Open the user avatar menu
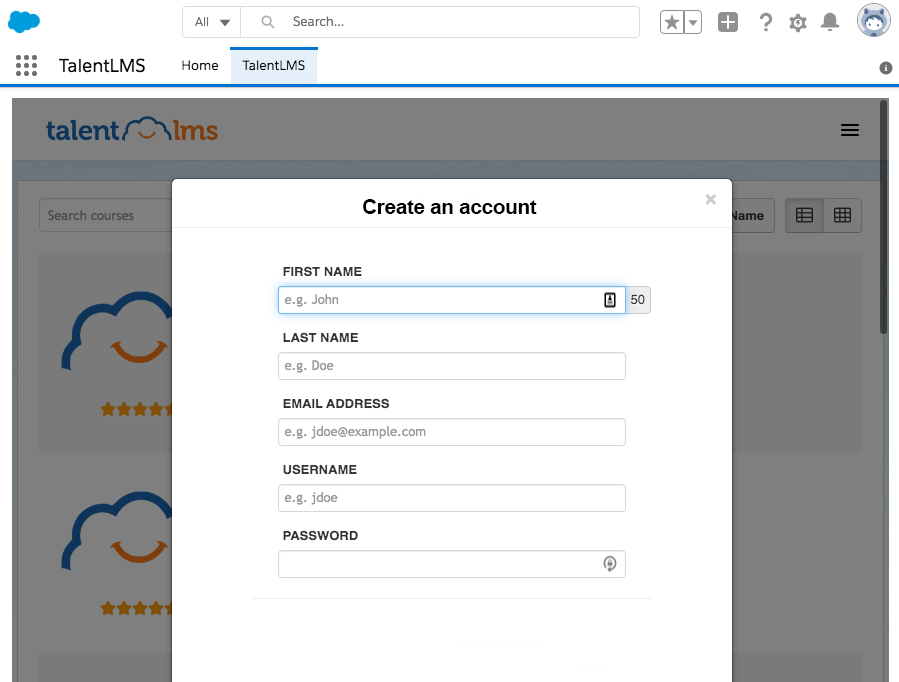Screen dimensions: 899x682 (x=873, y=20)
